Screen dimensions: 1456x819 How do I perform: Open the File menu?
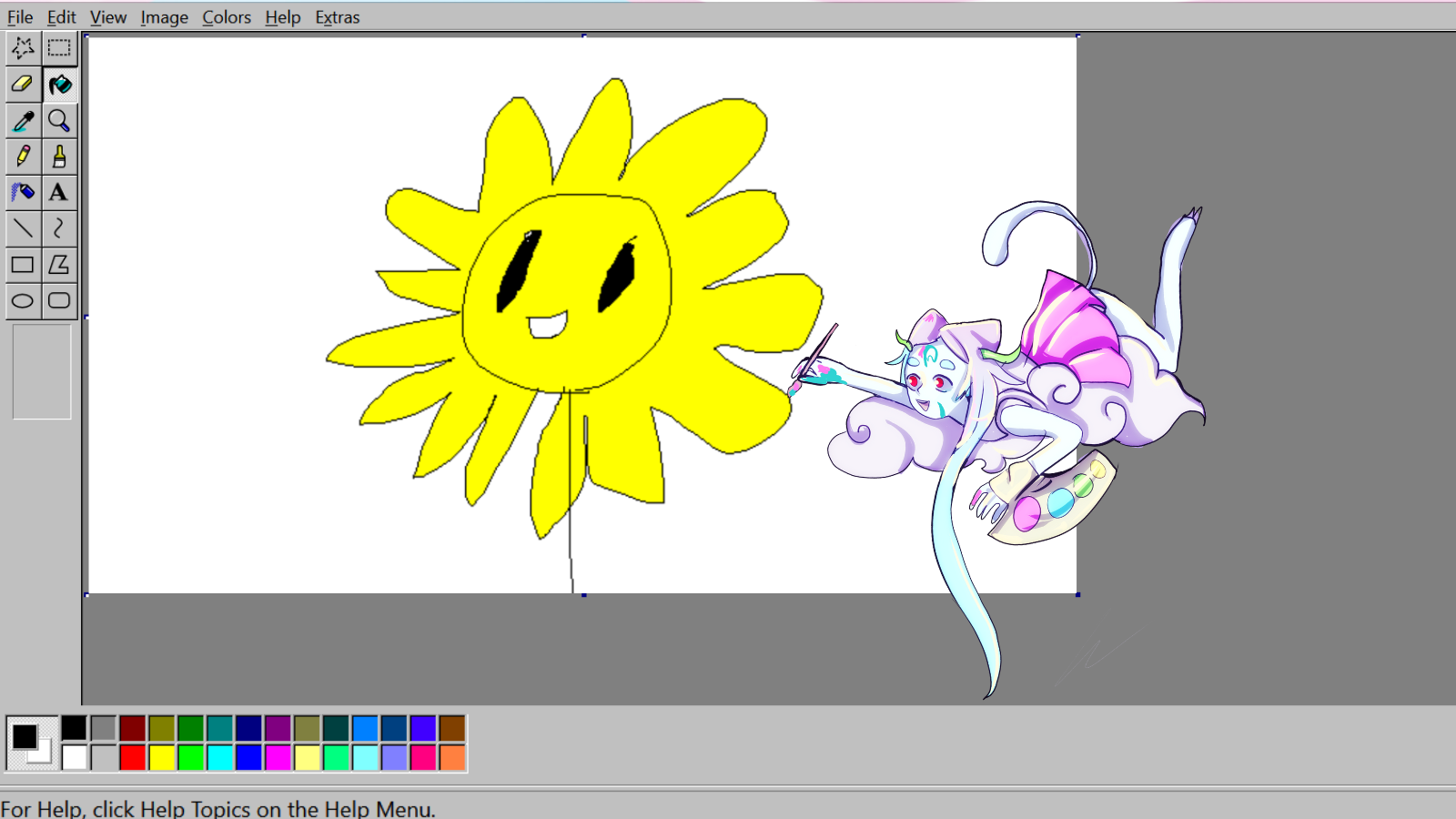tap(20, 17)
